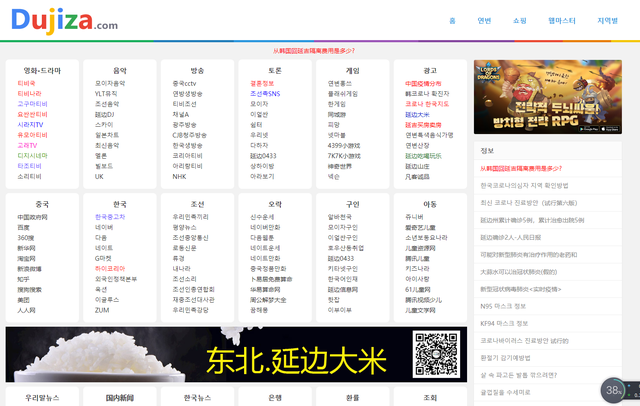Open the 연변산장 link
This screenshot has height=406, width=640.
417,145
